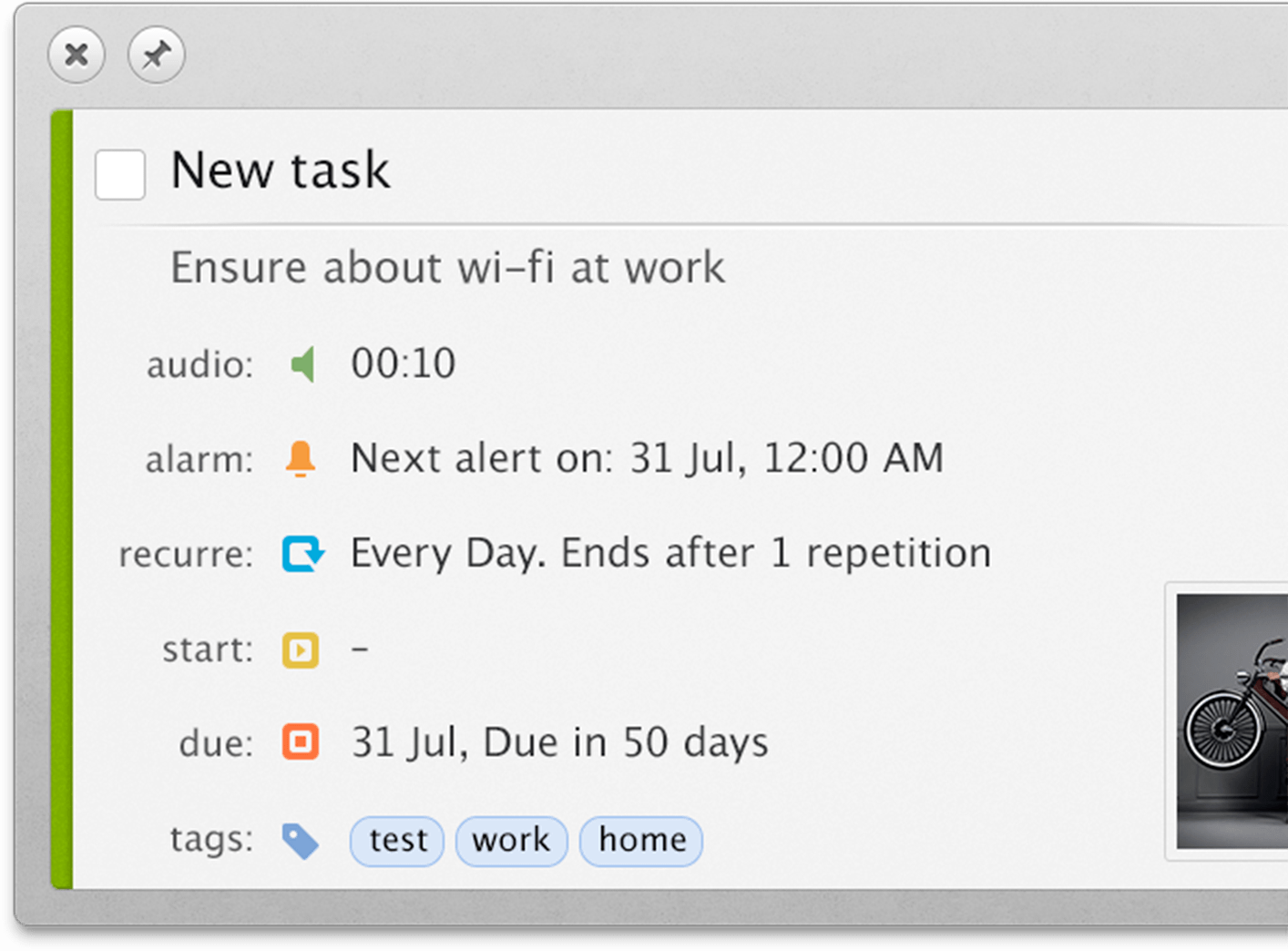This screenshot has width=1288, height=951.
Task: Click the blue recurrence arrow icon
Action: click(301, 553)
